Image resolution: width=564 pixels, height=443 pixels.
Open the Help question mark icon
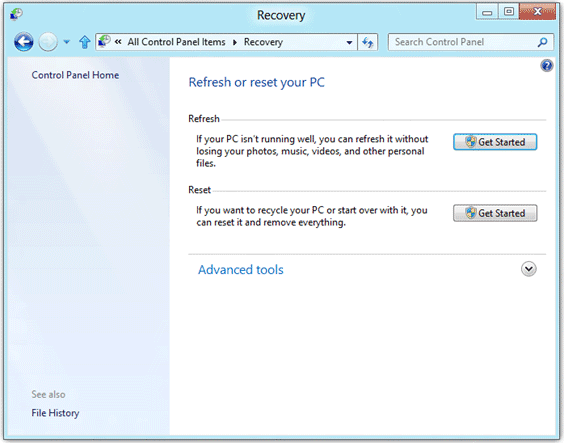(x=547, y=66)
